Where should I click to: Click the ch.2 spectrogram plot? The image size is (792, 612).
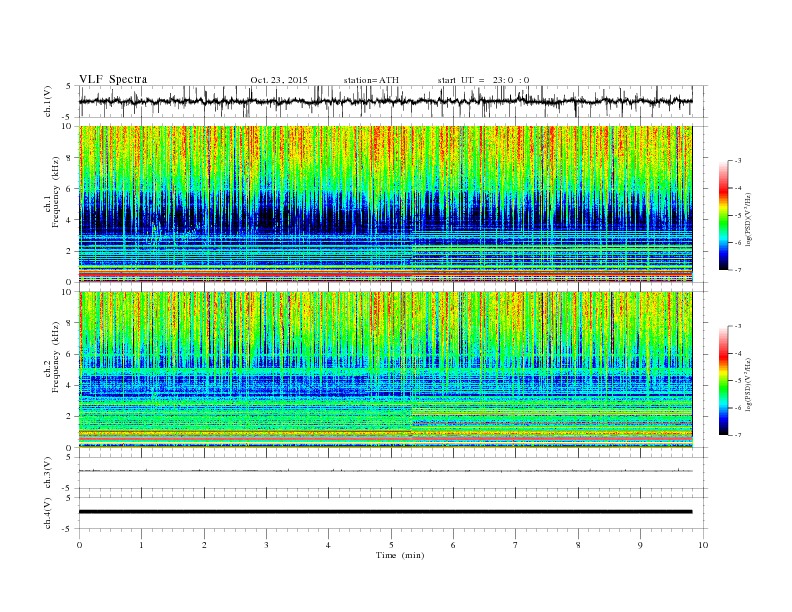[386, 369]
